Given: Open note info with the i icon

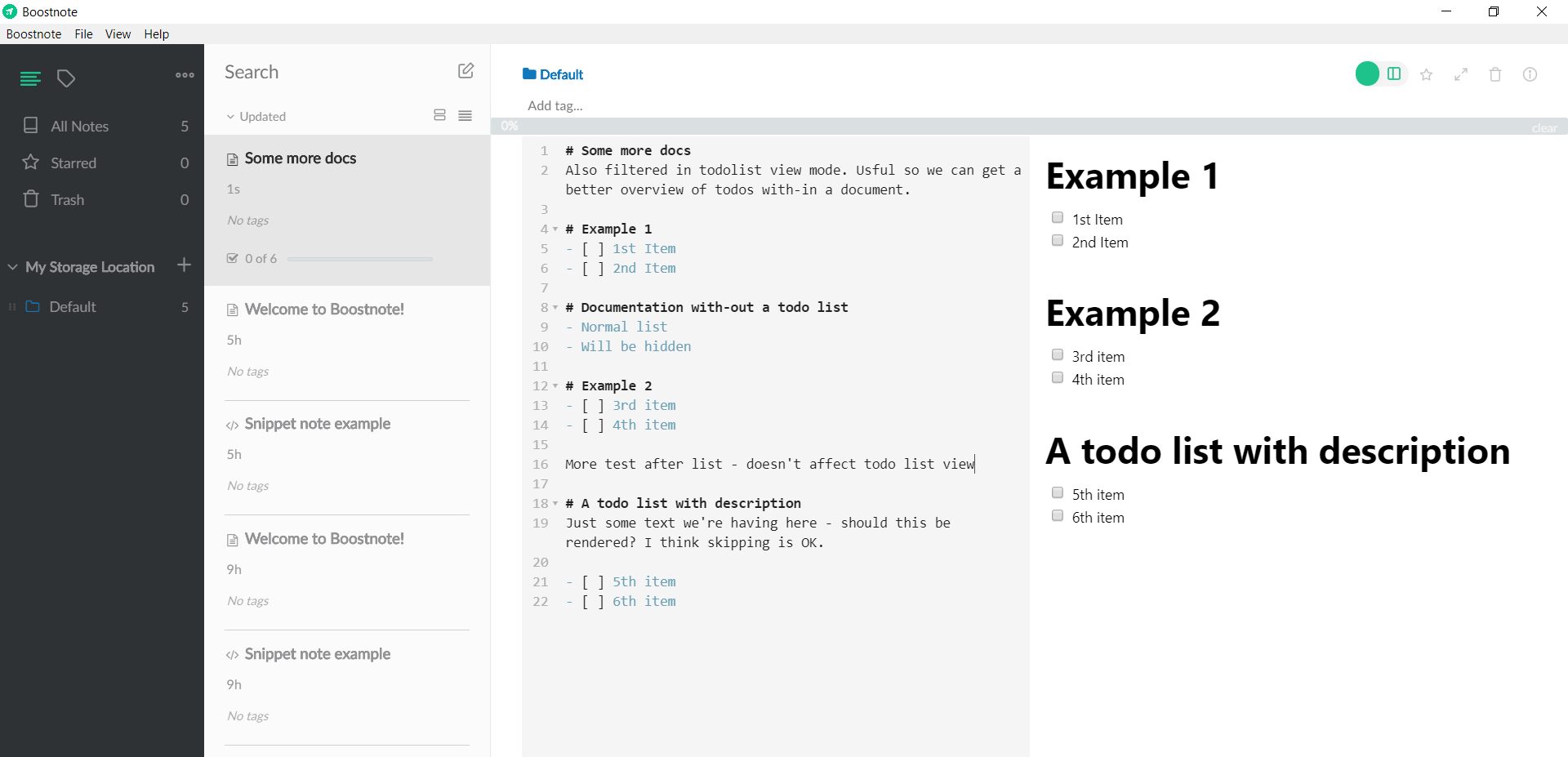Looking at the screenshot, I should 1530,74.
